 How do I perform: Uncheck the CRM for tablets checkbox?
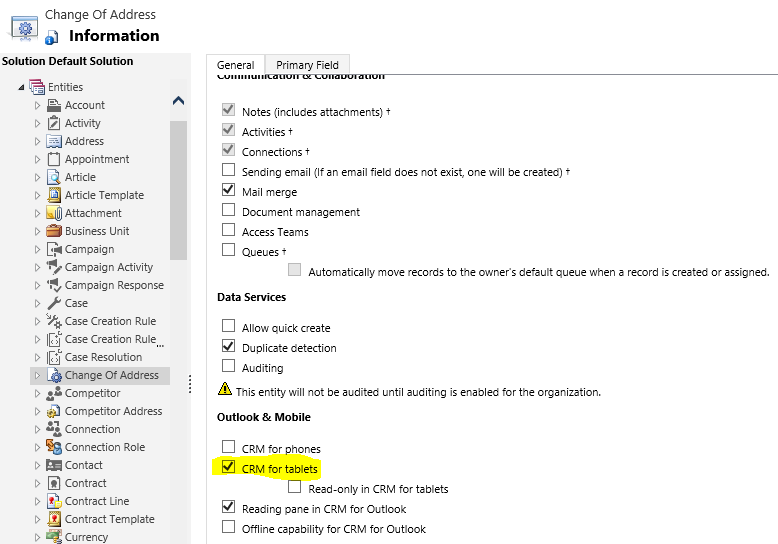[x=228, y=467]
